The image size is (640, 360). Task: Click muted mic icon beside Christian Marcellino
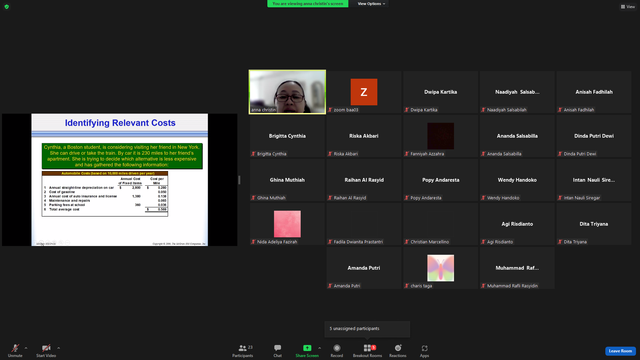pos(407,242)
